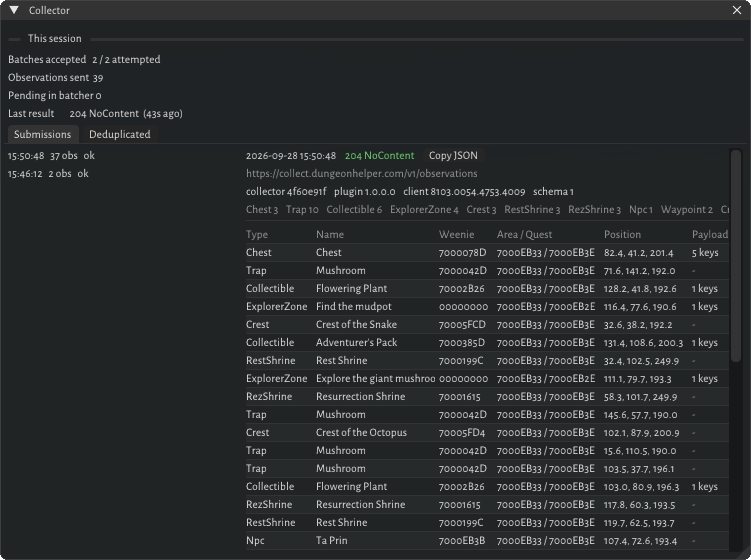751x560 pixels.
Task: Click the 2026-09-28 15:50:48 timestamp
Action: [x=291, y=156]
